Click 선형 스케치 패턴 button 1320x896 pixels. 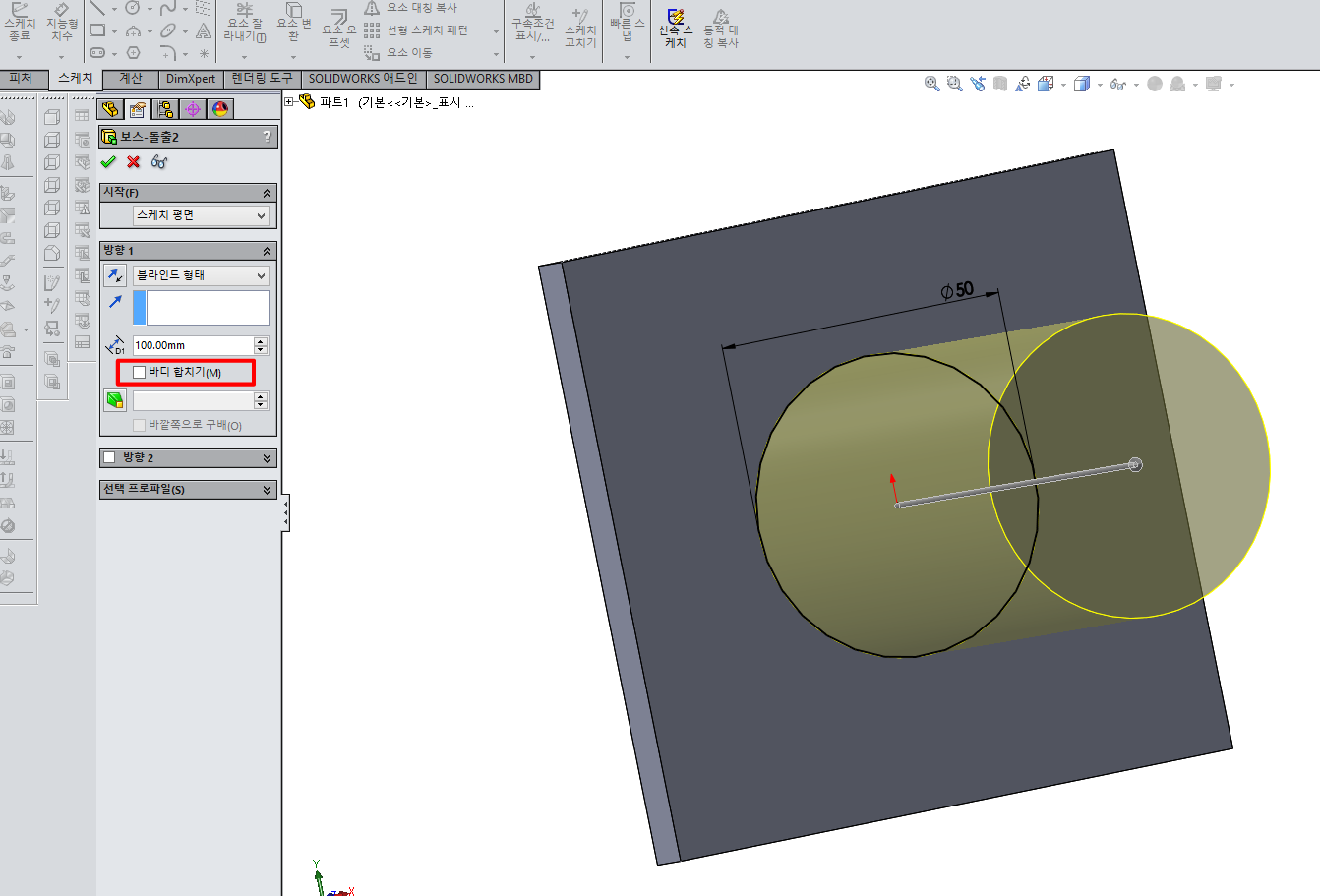(x=416, y=30)
